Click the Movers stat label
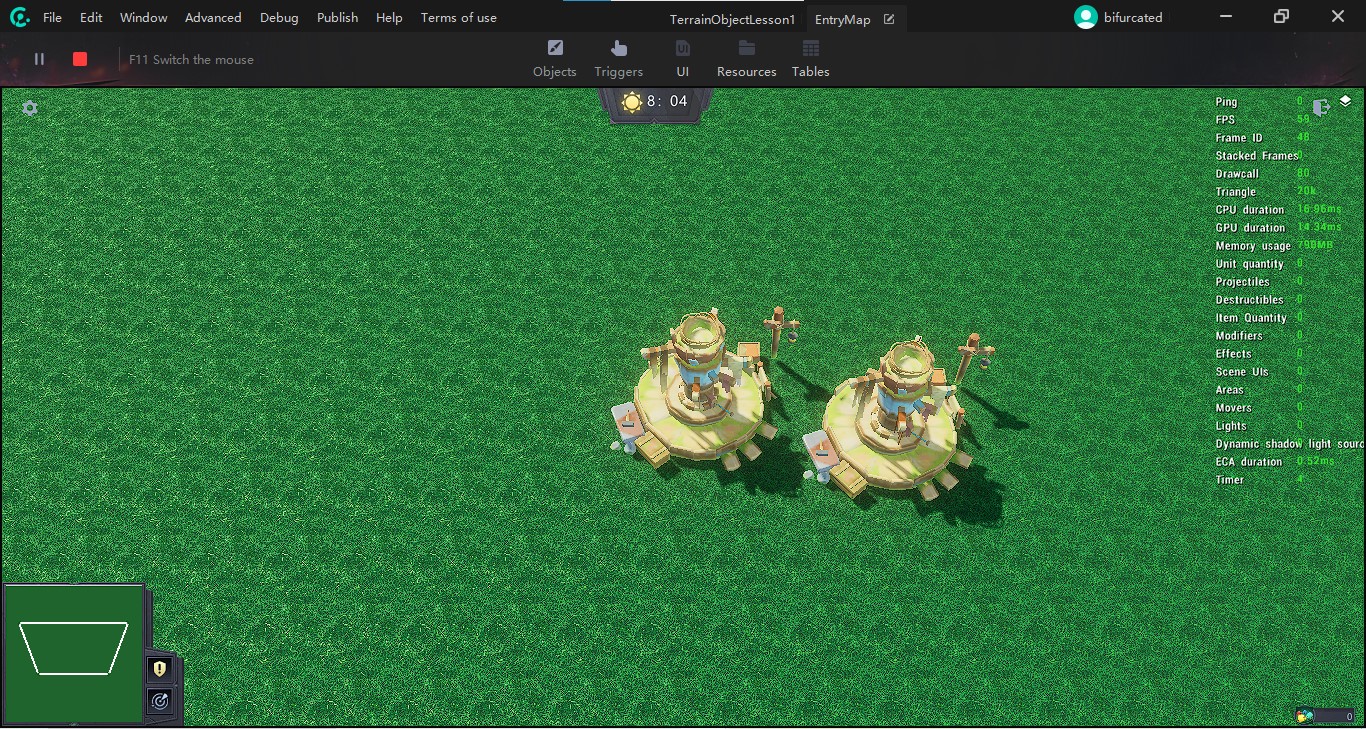Viewport: 1366px width, 729px height. pos(1234,408)
